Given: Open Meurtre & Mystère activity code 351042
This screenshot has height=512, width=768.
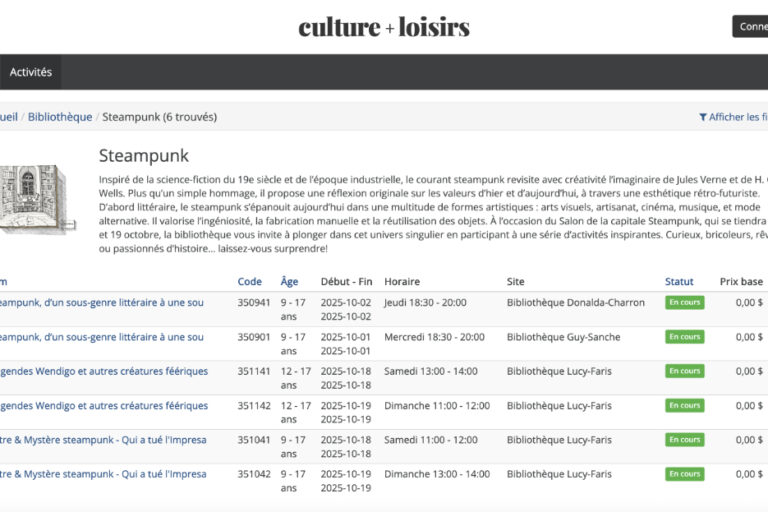Looking at the screenshot, I should pyautogui.click(x=101, y=474).
